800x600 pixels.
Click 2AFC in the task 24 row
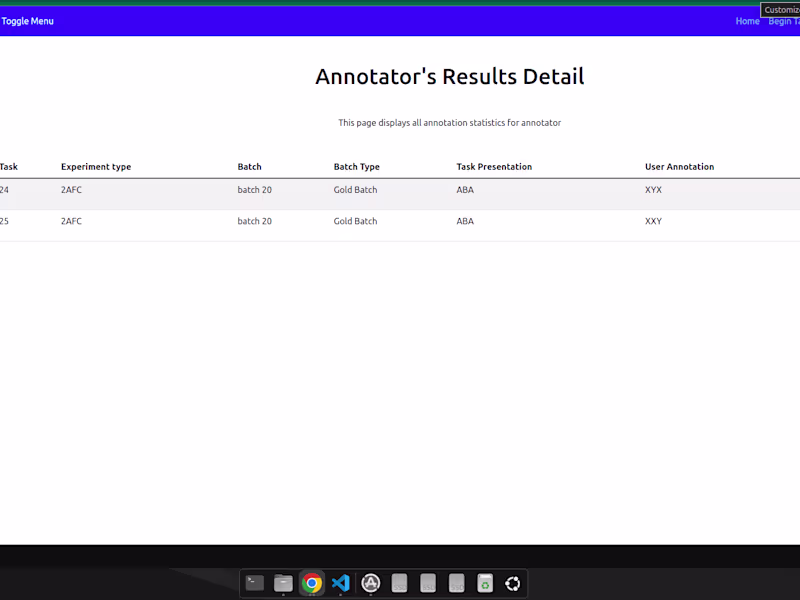(71, 190)
